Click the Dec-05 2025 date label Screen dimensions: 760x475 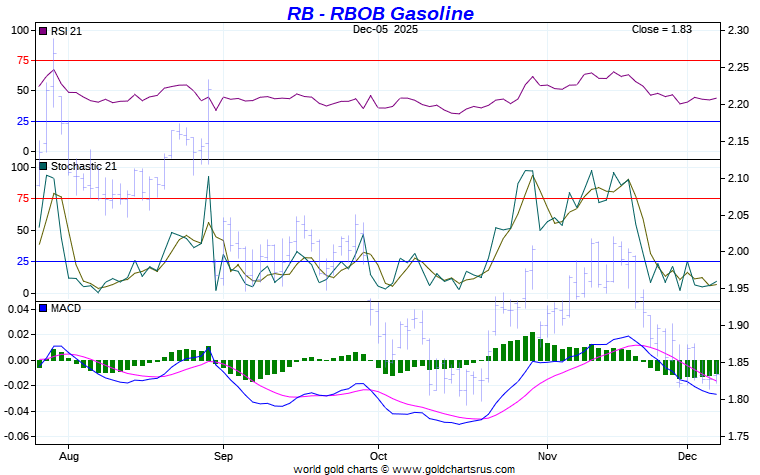point(385,30)
